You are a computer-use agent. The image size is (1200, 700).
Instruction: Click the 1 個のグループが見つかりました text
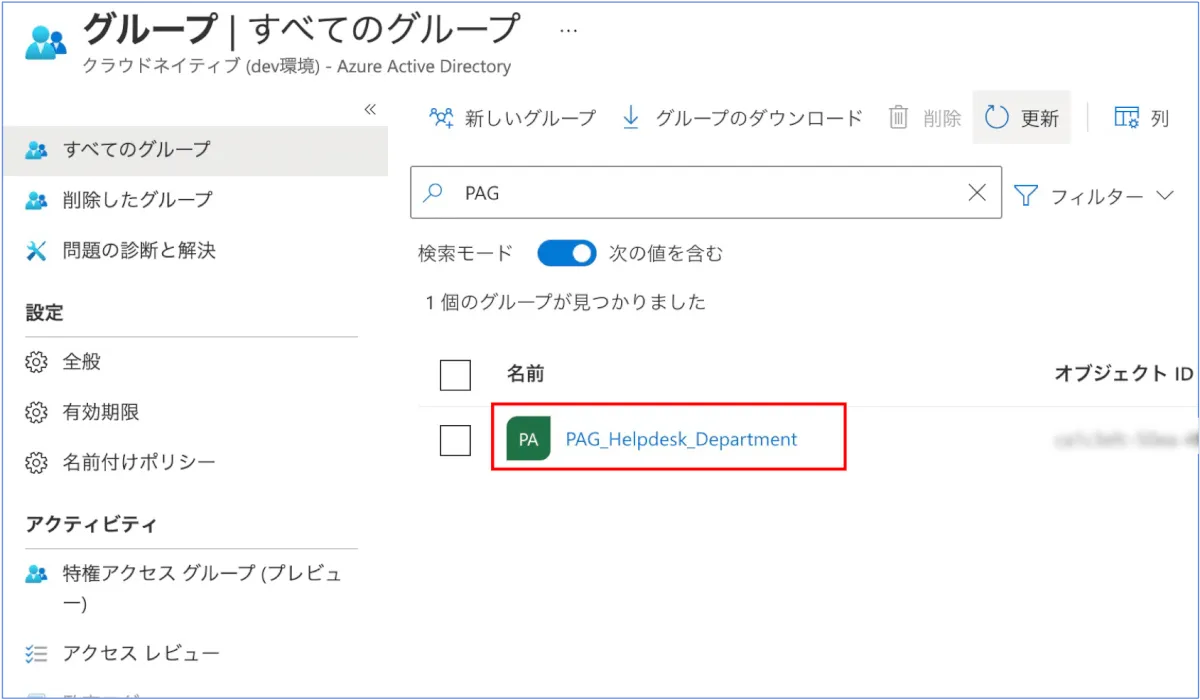click(x=566, y=302)
